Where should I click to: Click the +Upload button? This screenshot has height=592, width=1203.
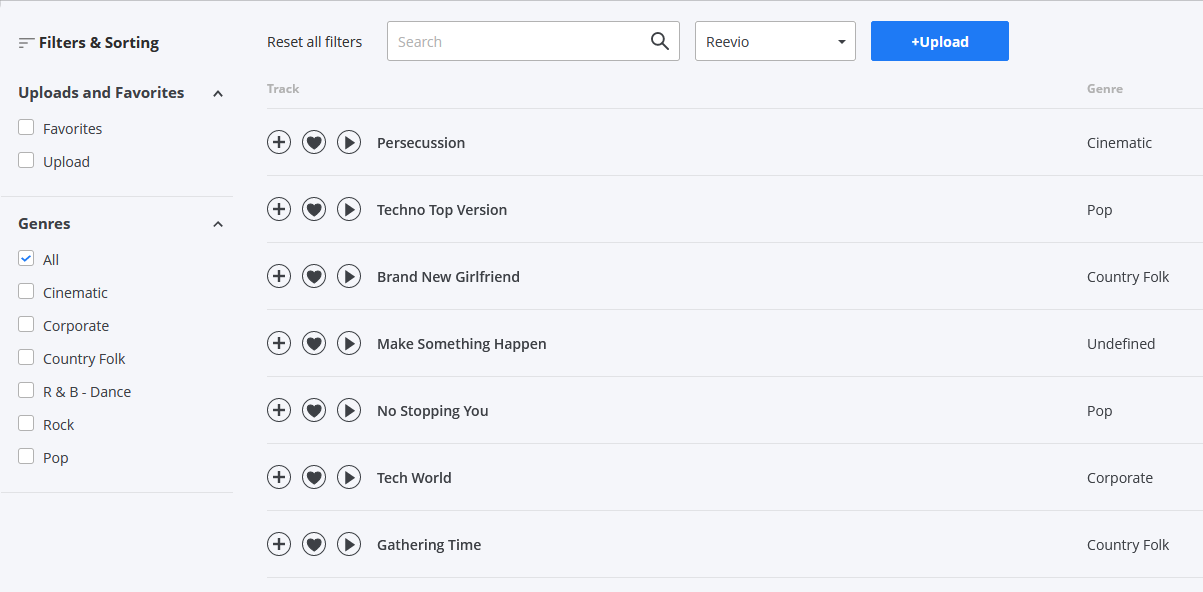tap(939, 41)
